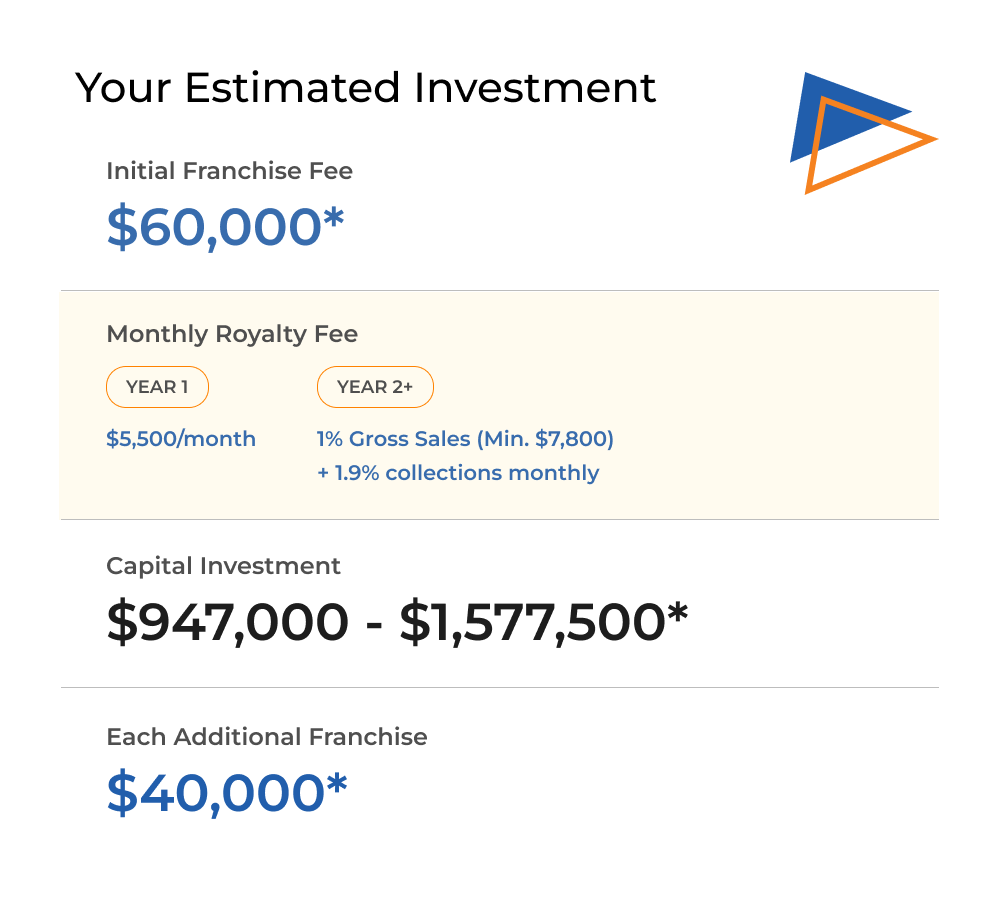Click the Monthly Royalty Fee label
The height and width of the screenshot is (915, 1000).
(232, 334)
